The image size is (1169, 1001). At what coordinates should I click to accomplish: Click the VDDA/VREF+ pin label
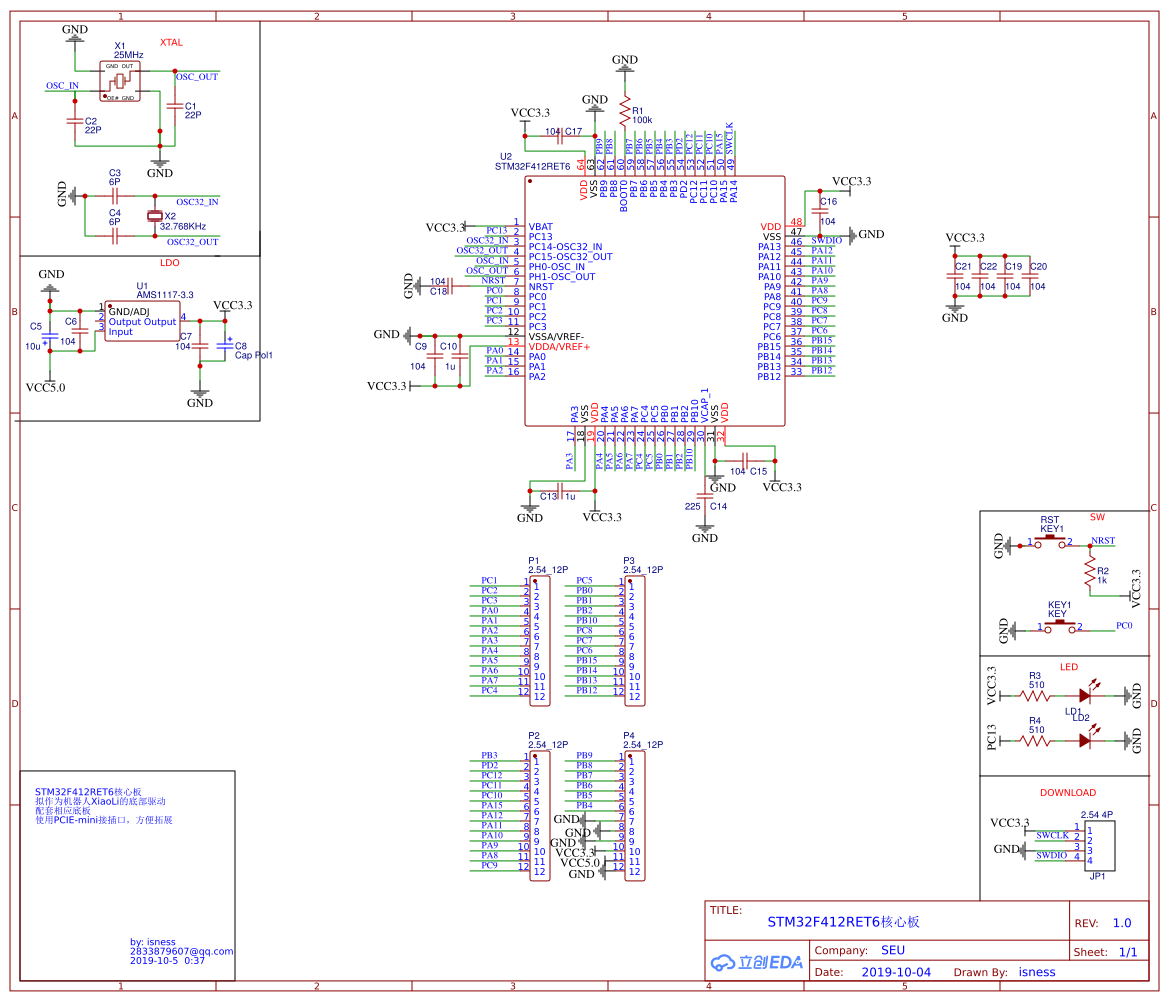tap(559, 347)
